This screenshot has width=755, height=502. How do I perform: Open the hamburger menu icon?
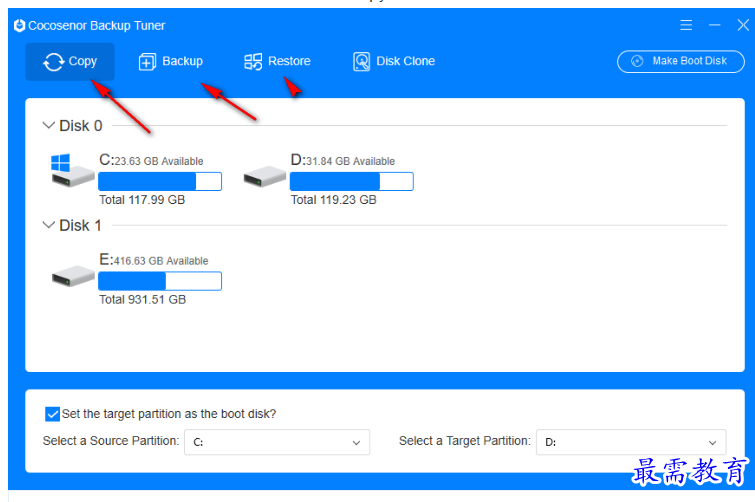686,25
